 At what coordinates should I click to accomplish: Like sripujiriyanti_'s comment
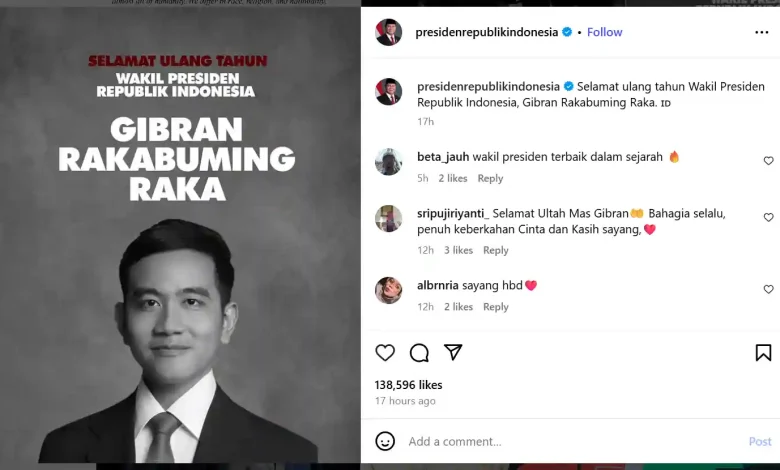[769, 217]
